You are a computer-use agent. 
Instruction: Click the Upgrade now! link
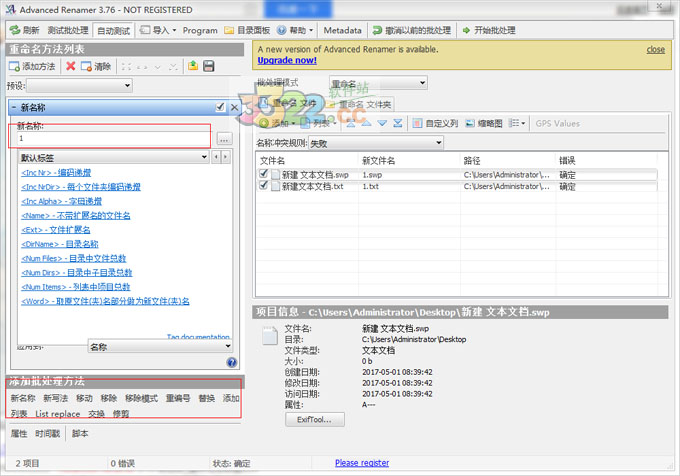(x=289, y=60)
